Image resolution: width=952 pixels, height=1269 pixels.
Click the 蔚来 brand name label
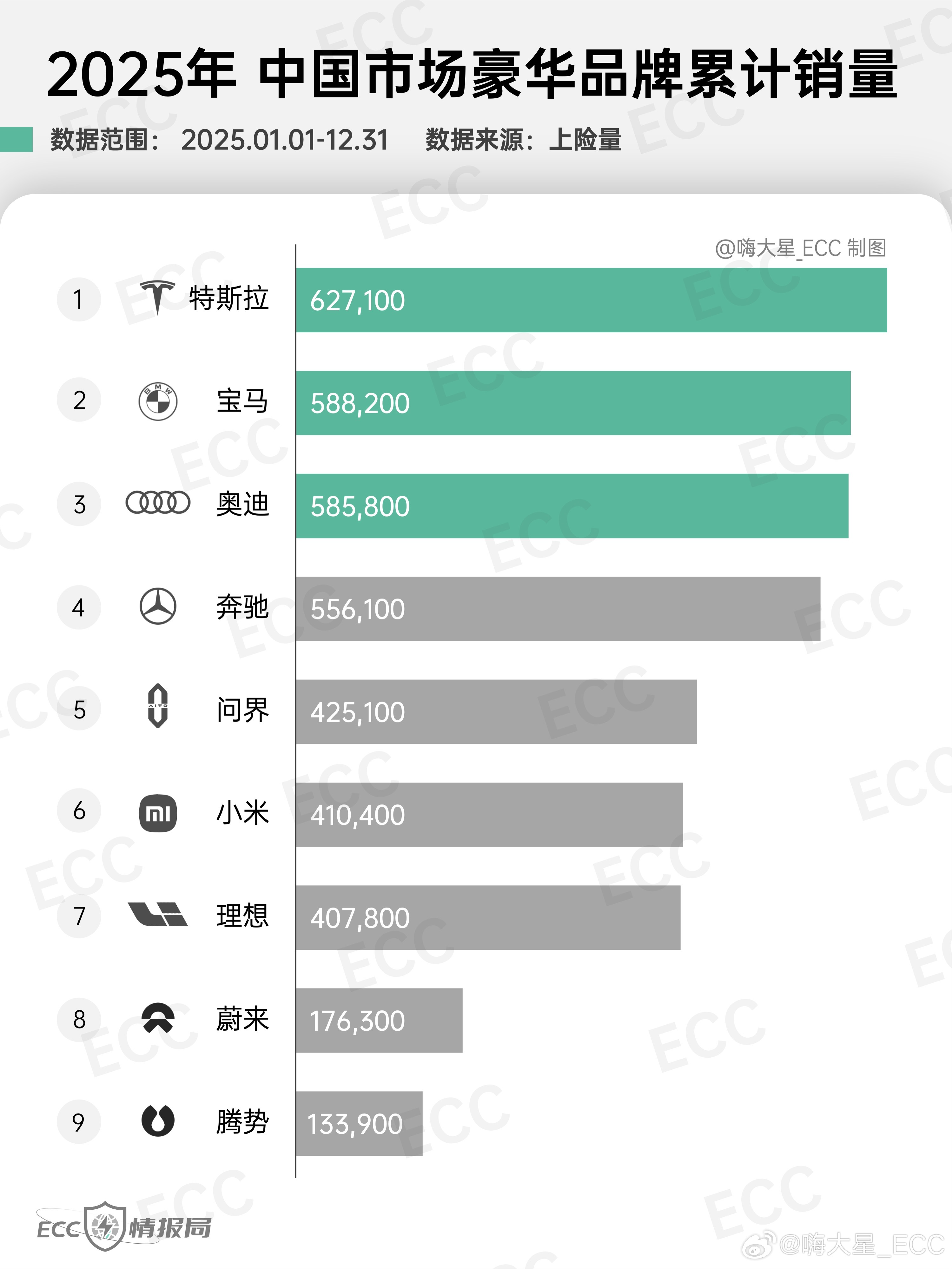[242, 1020]
